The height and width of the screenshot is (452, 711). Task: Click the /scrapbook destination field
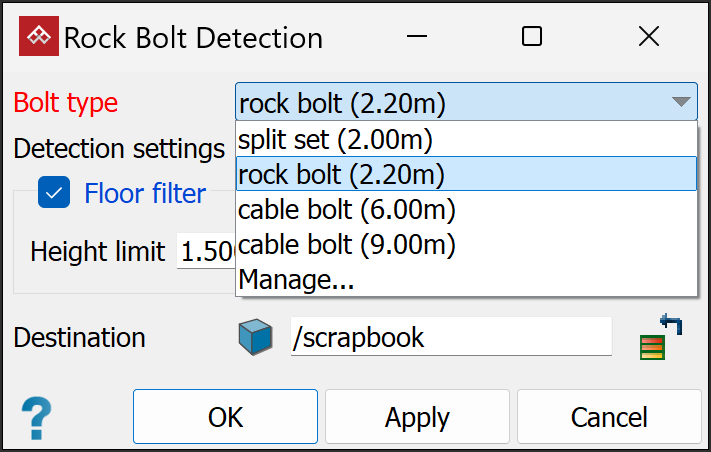point(450,337)
